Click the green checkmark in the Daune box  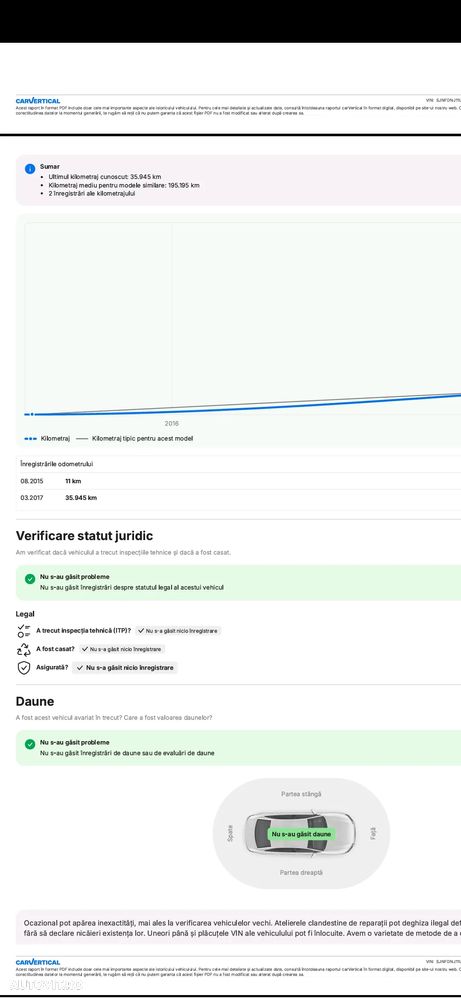[30, 744]
